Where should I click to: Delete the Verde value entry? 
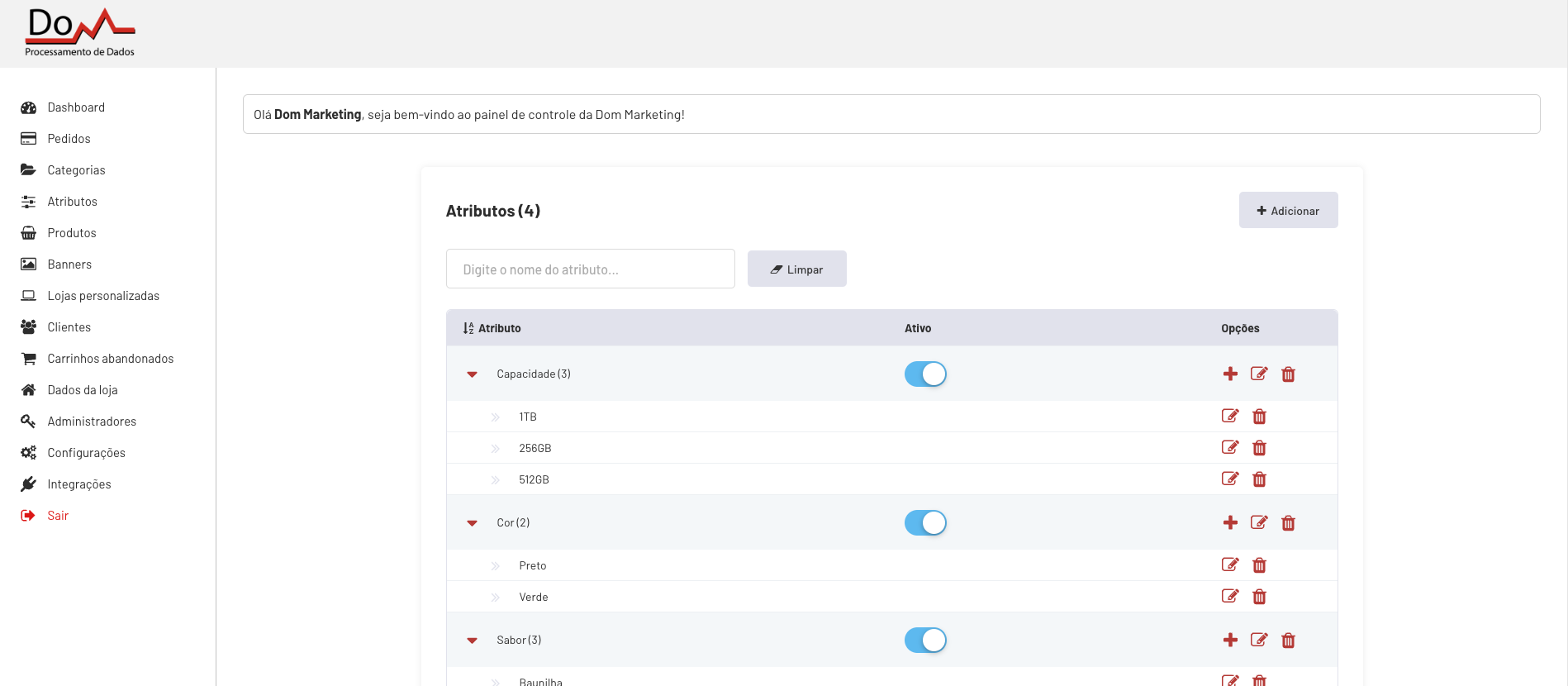[x=1259, y=597]
